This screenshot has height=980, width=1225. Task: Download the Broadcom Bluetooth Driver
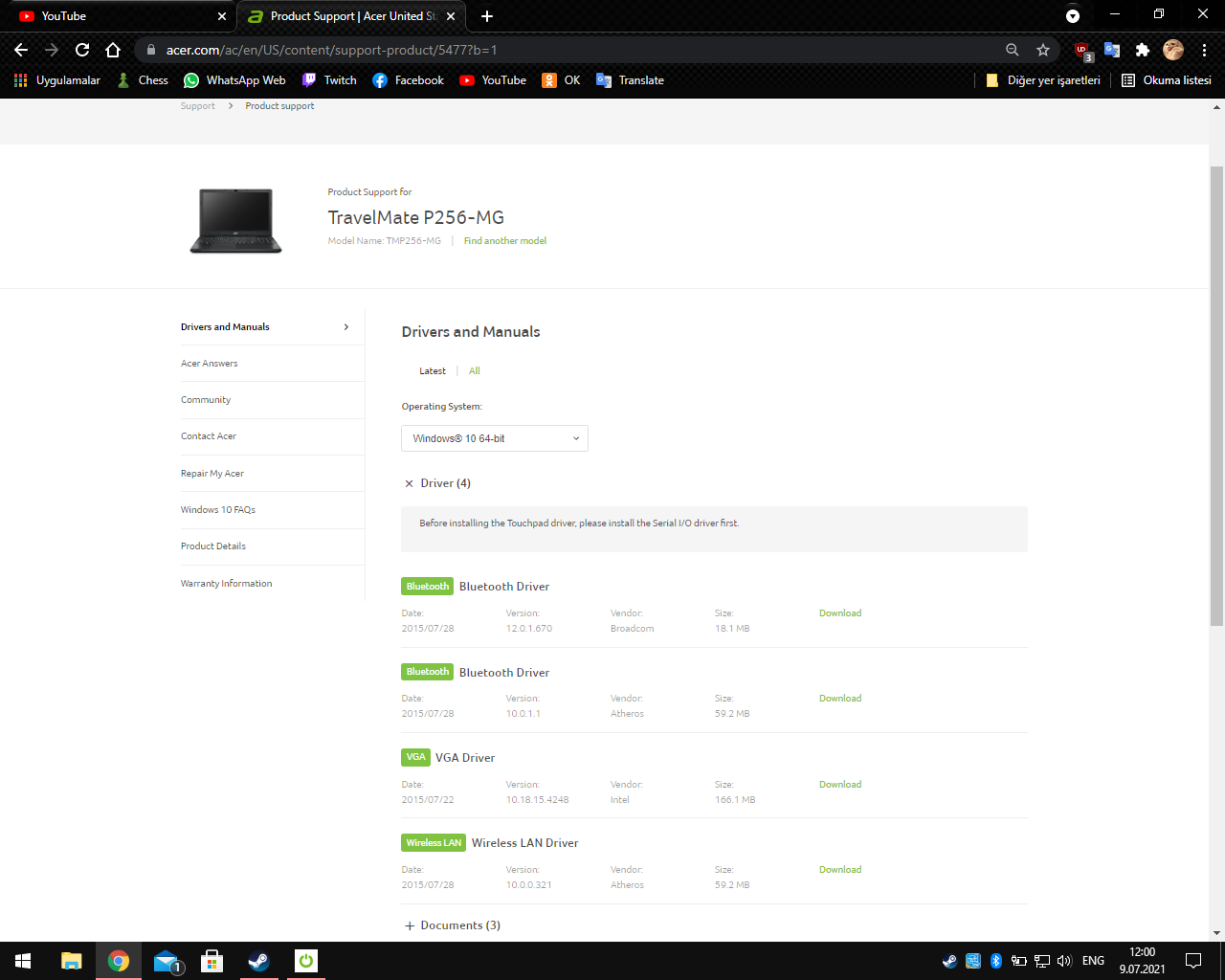coord(840,613)
